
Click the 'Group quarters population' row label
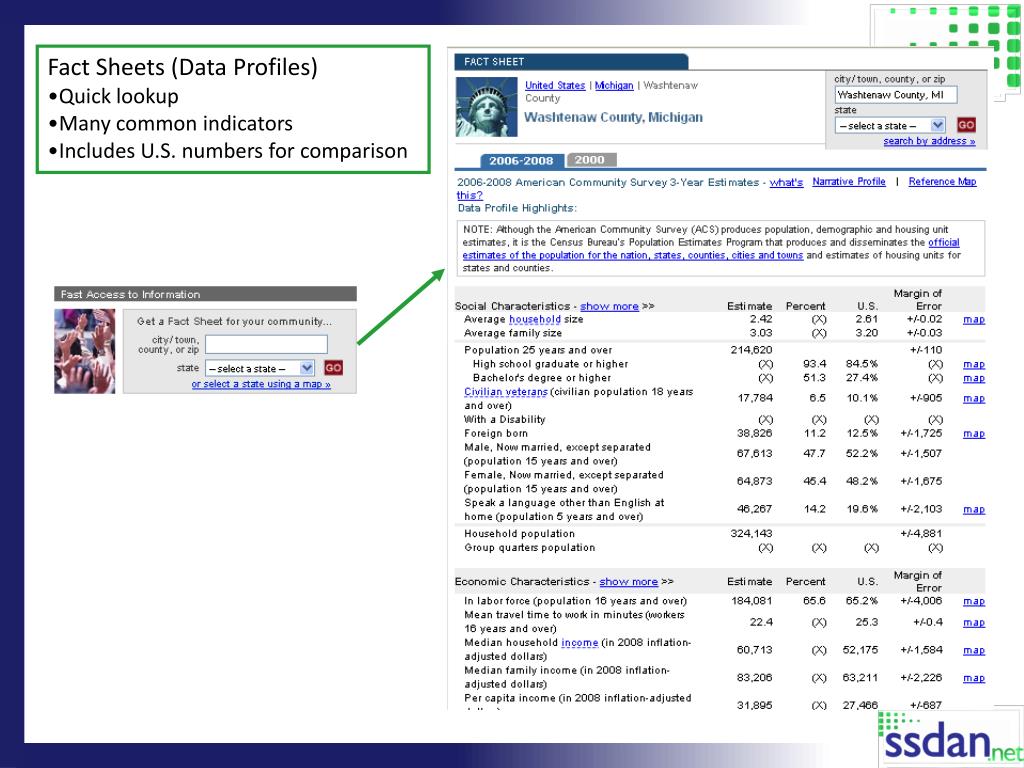(530, 548)
